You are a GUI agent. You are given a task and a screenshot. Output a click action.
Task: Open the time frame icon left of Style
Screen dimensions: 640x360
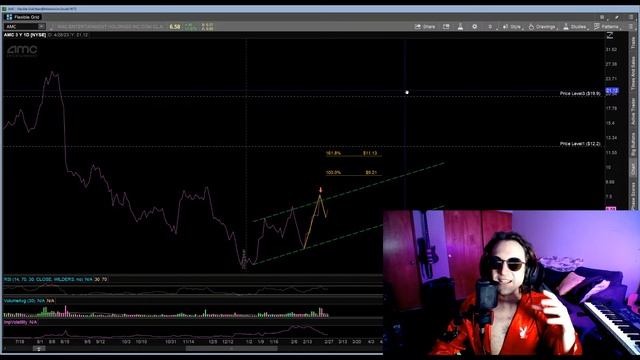tap(490, 27)
